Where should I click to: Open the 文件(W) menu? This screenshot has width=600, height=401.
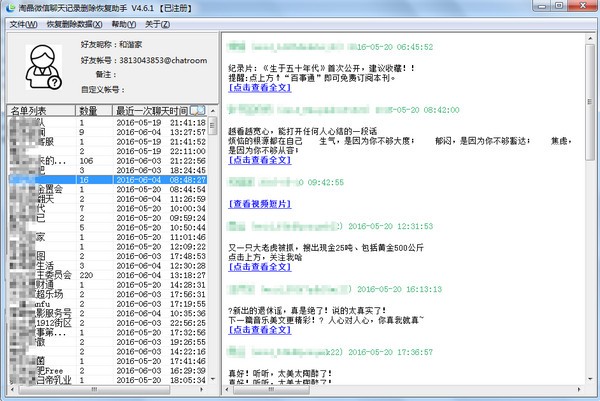coord(22,23)
